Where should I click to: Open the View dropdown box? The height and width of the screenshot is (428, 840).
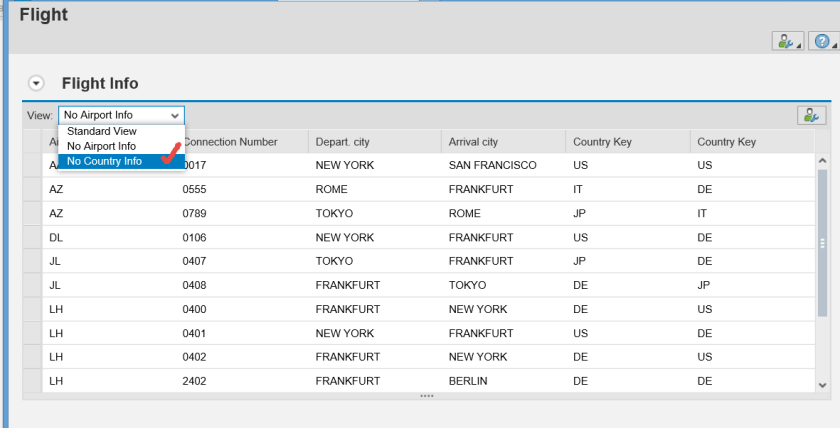[121, 115]
